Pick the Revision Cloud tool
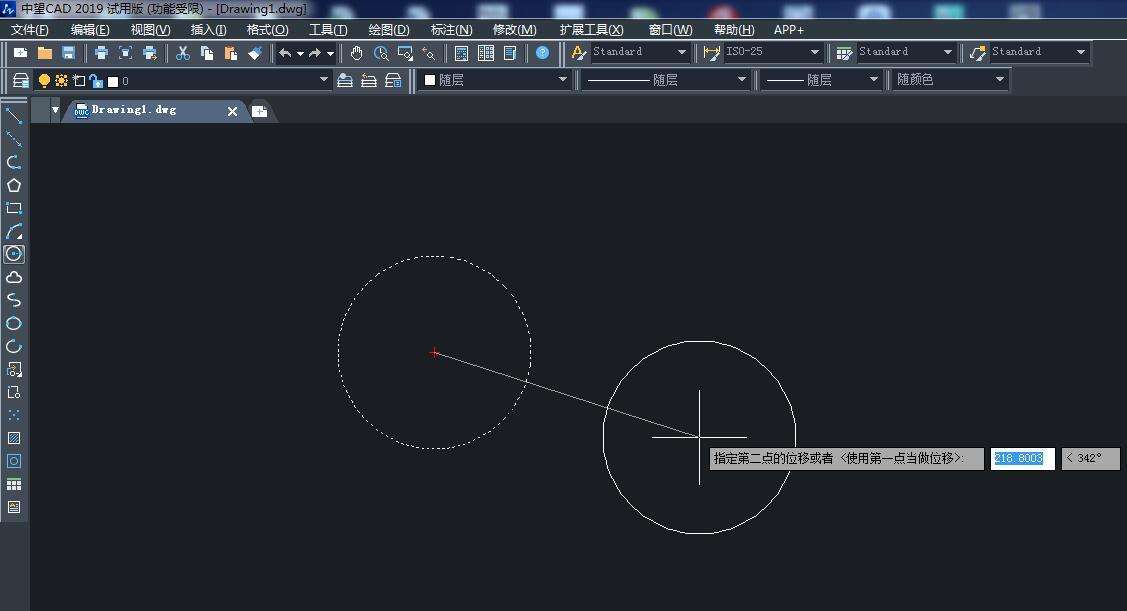 pos(14,277)
